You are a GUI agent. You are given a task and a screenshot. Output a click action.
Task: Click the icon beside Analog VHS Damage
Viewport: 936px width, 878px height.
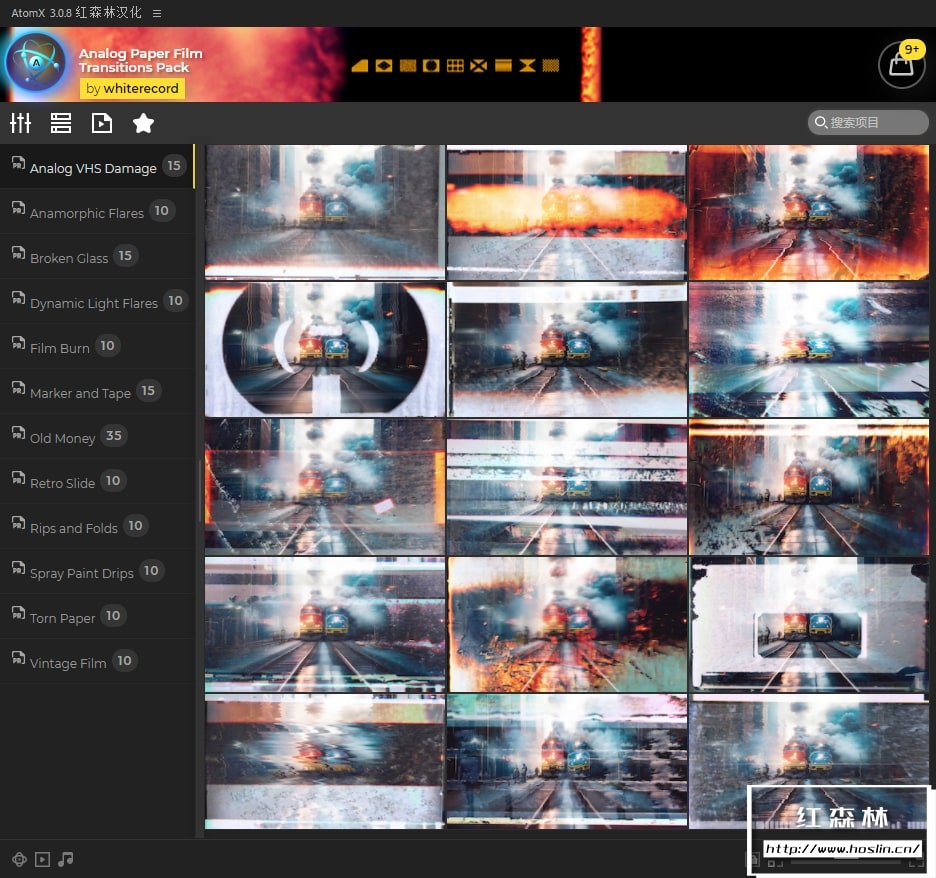click(x=19, y=162)
